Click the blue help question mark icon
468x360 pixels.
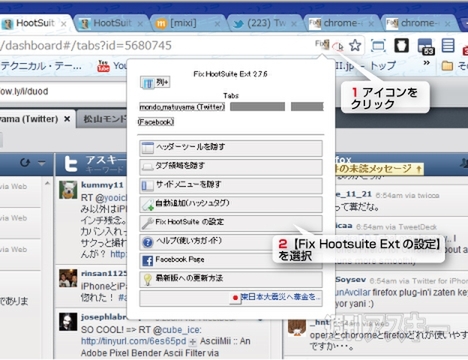pos(147,242)
